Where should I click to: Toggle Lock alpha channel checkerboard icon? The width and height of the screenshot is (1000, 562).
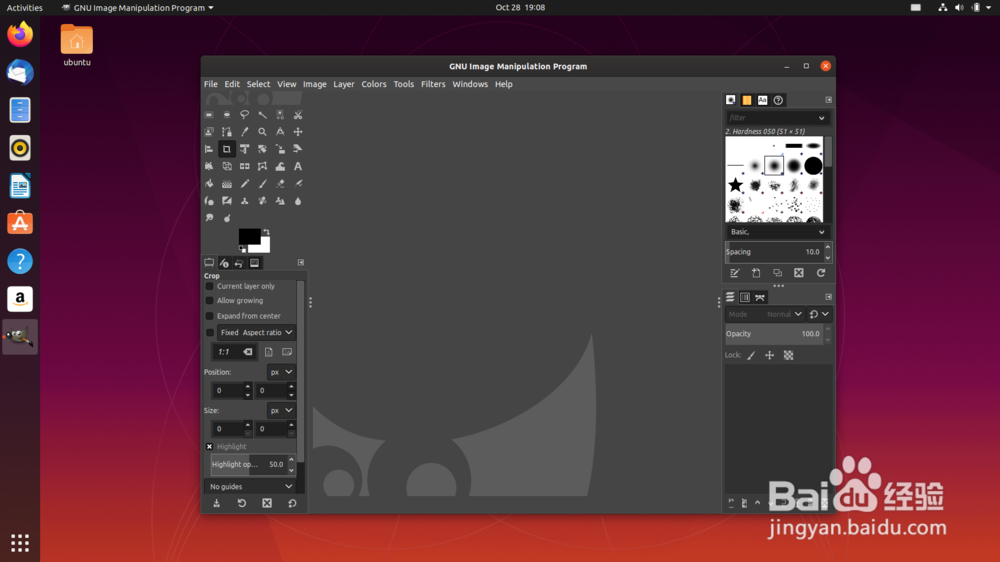(789, 355)
